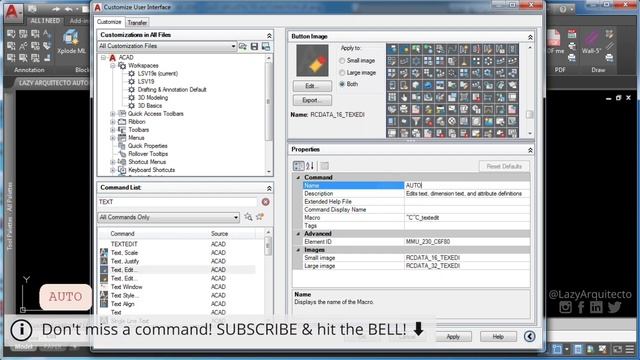This screenshot has height=360, width=640.
Task: Collapse the Workspaces tree node
Action: (113, 65)
